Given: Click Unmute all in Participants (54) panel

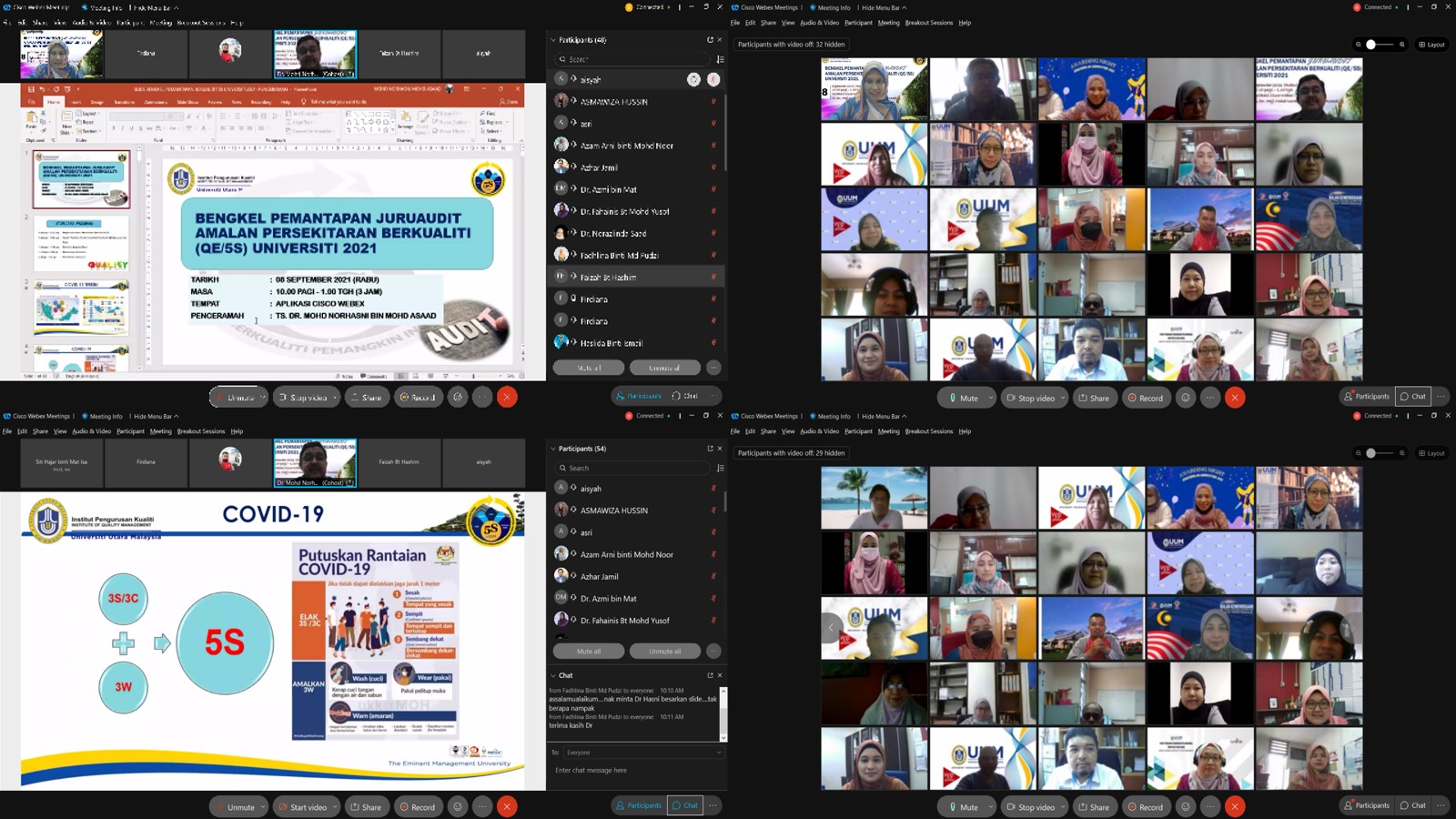Looking at the screenshot, I should (x=665, y=651).
